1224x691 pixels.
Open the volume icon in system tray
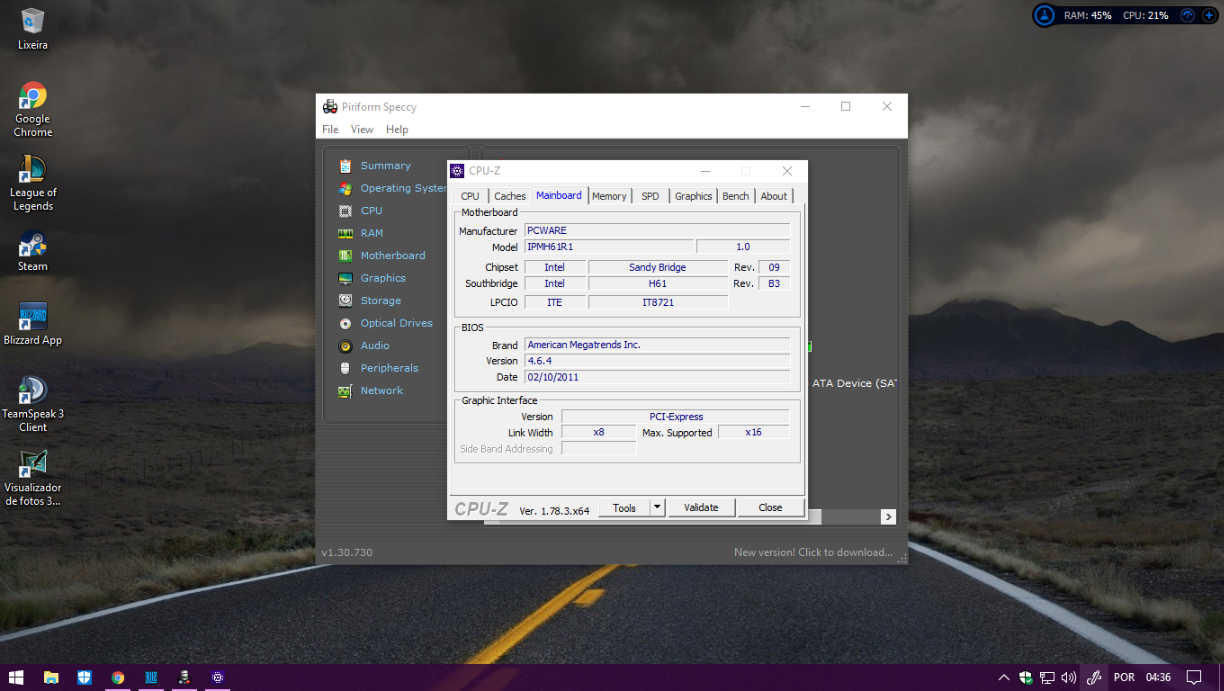point(1068,677)
